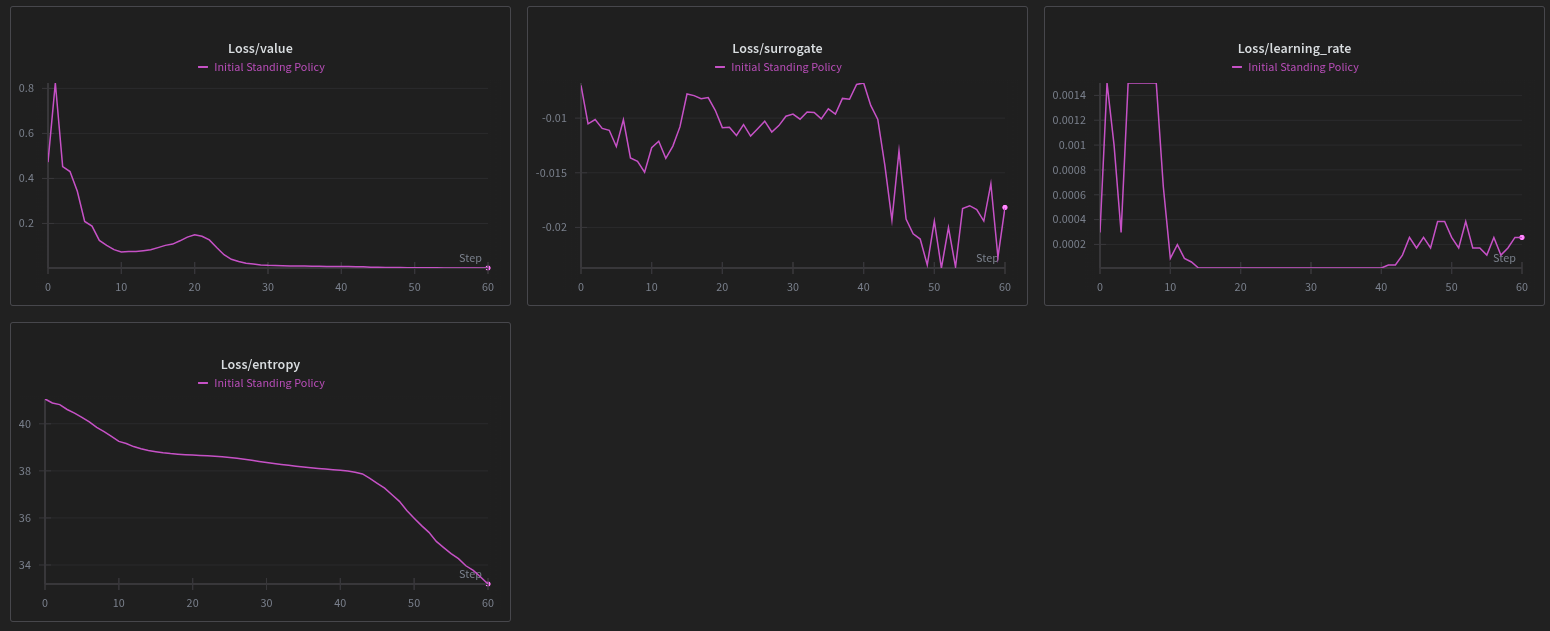Click the magenta legend line in Loss/value

[x=204, y=67]
